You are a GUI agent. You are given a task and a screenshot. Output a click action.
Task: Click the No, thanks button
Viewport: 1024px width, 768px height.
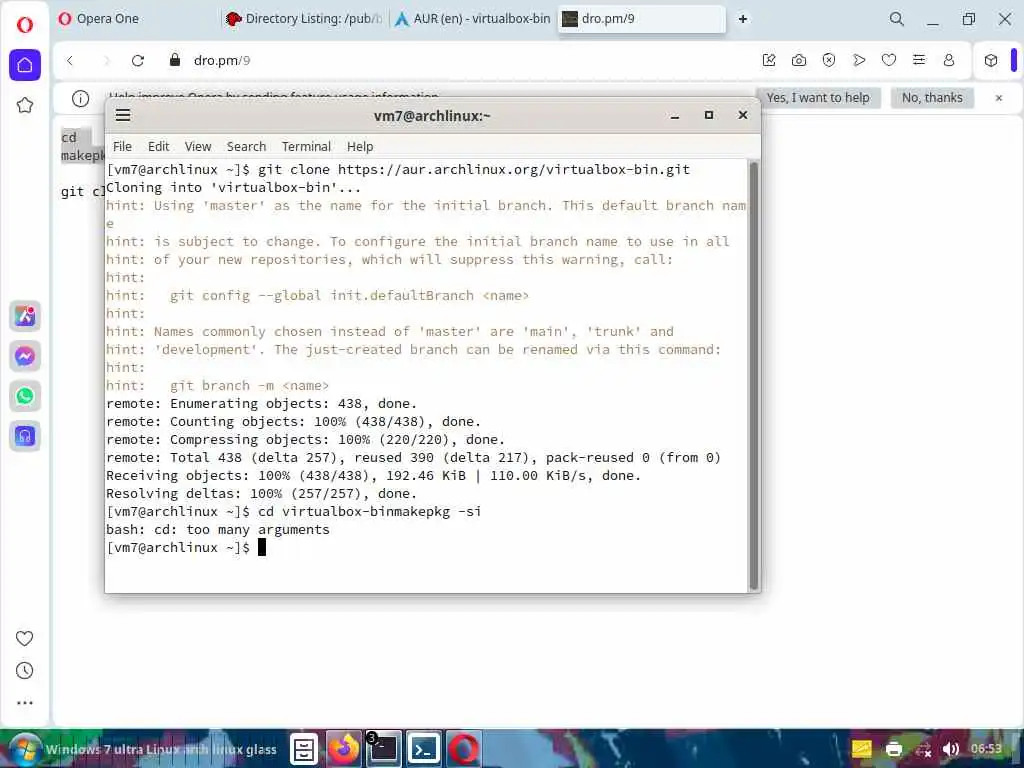click(932, 98)
